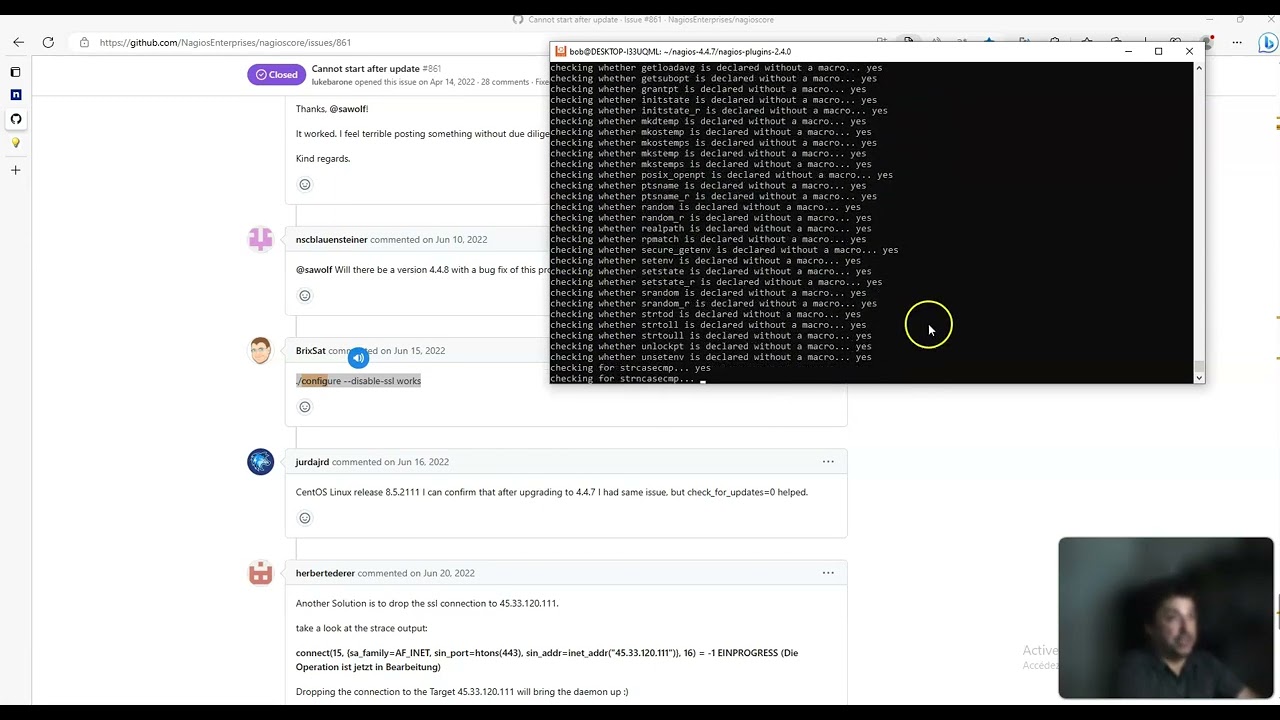Screen dimensions: 1280x720
Task: Switch to the blue 'n' pinned vertical tab
Action: coord(15,95)
